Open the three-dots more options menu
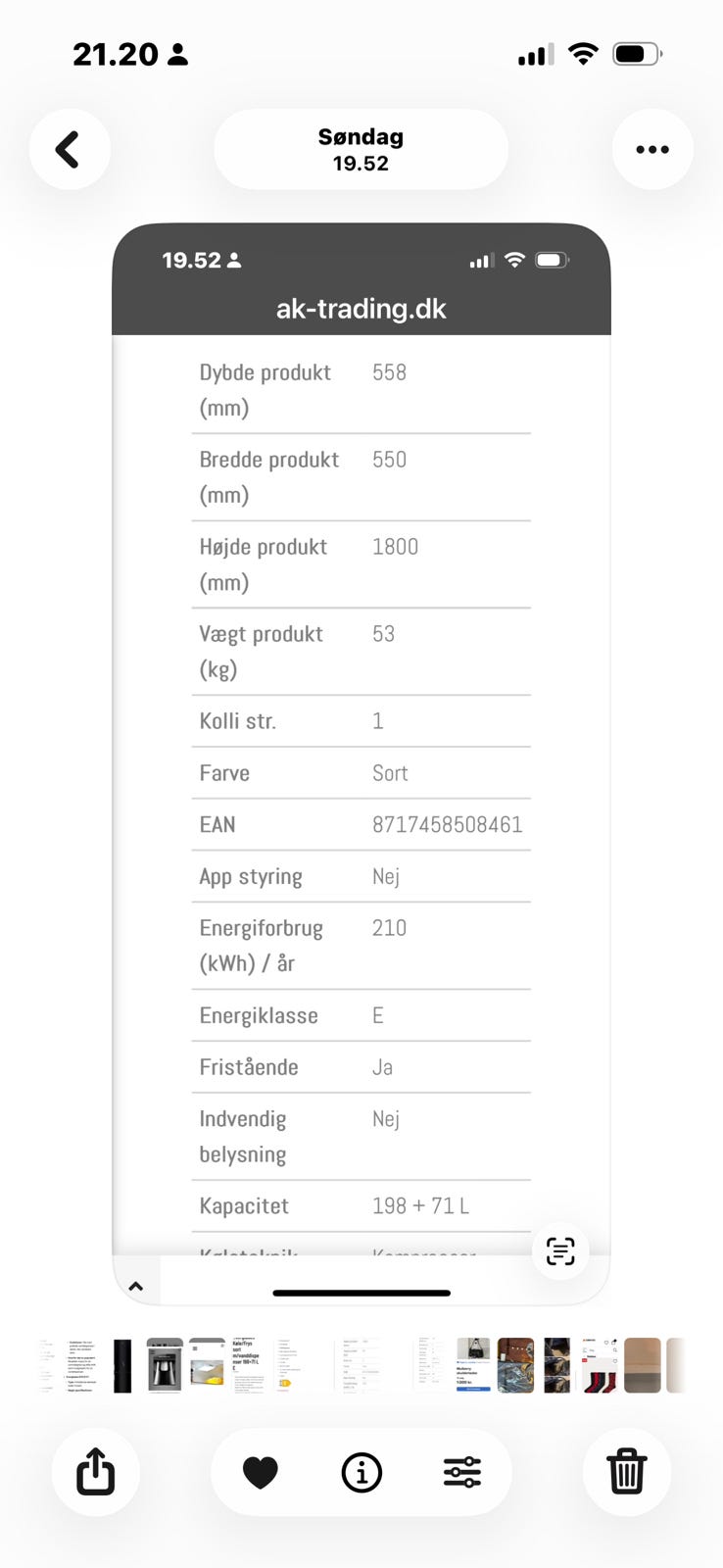The width and height of the screenshot is (723, 1568). 652,150
